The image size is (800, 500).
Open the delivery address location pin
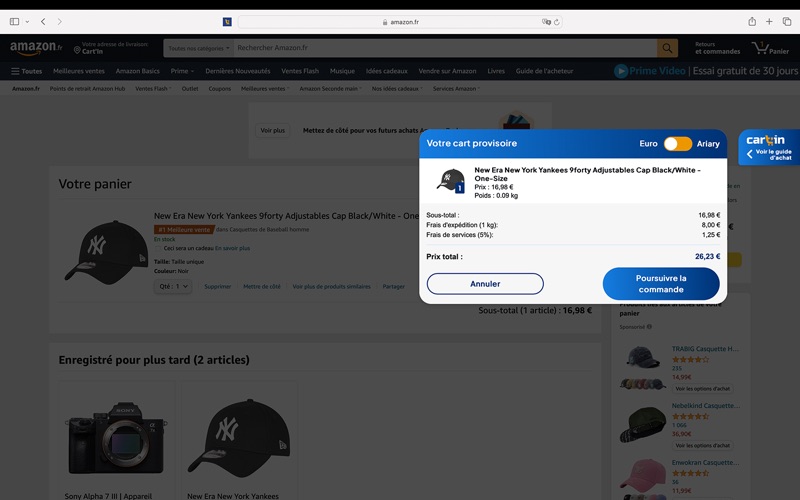click(77, 50)
